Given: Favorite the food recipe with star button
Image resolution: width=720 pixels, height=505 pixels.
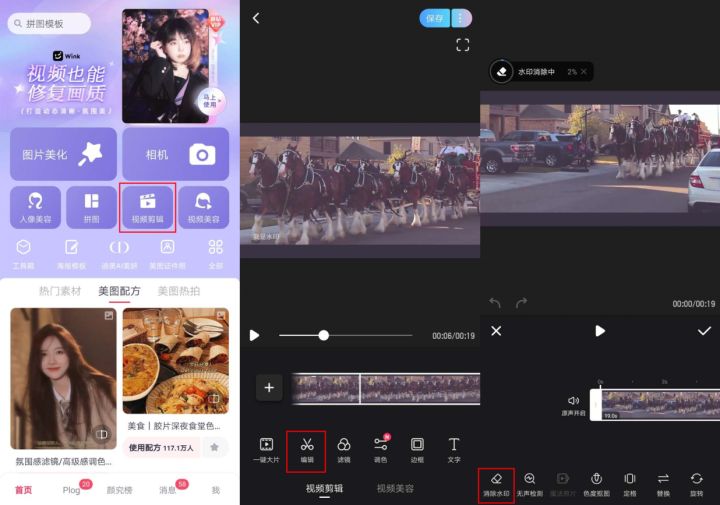Looking at the screenshot, I should (214, 447).
